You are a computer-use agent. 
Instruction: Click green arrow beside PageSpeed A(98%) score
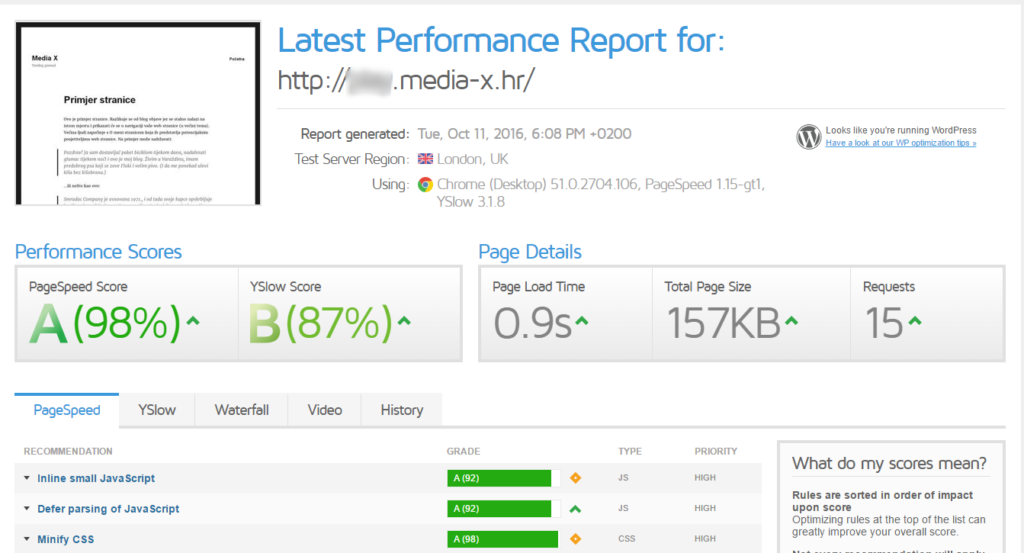(x=193, y=321)
